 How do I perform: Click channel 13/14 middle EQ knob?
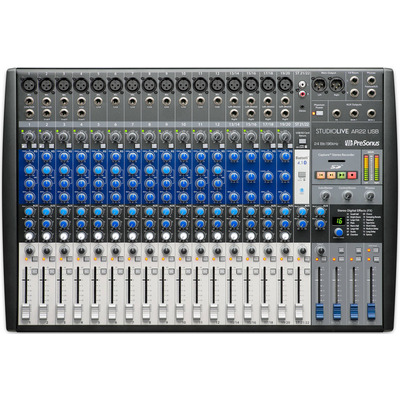(x=234, y=176)
